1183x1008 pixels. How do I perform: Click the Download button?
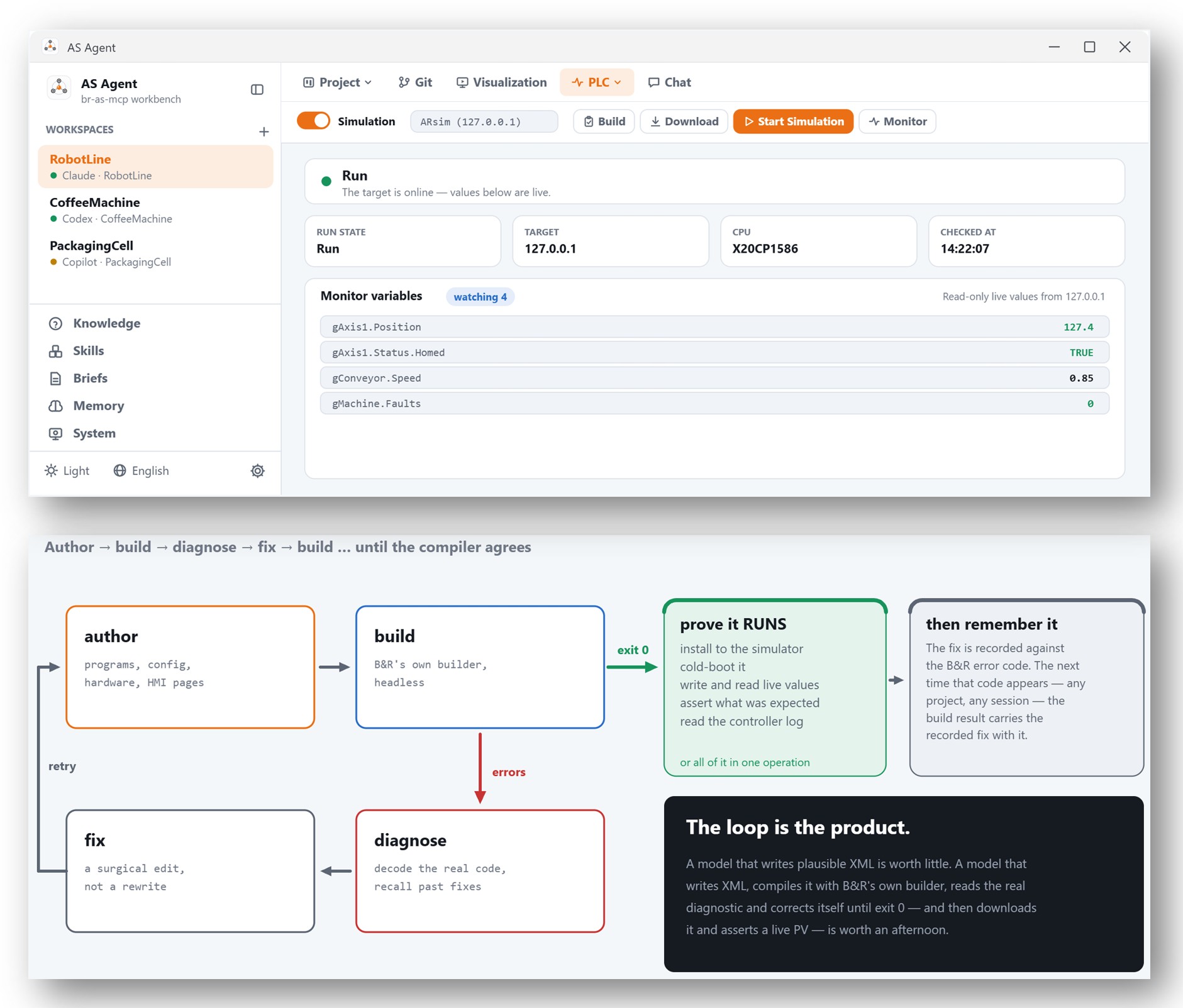tap(684, 122)
